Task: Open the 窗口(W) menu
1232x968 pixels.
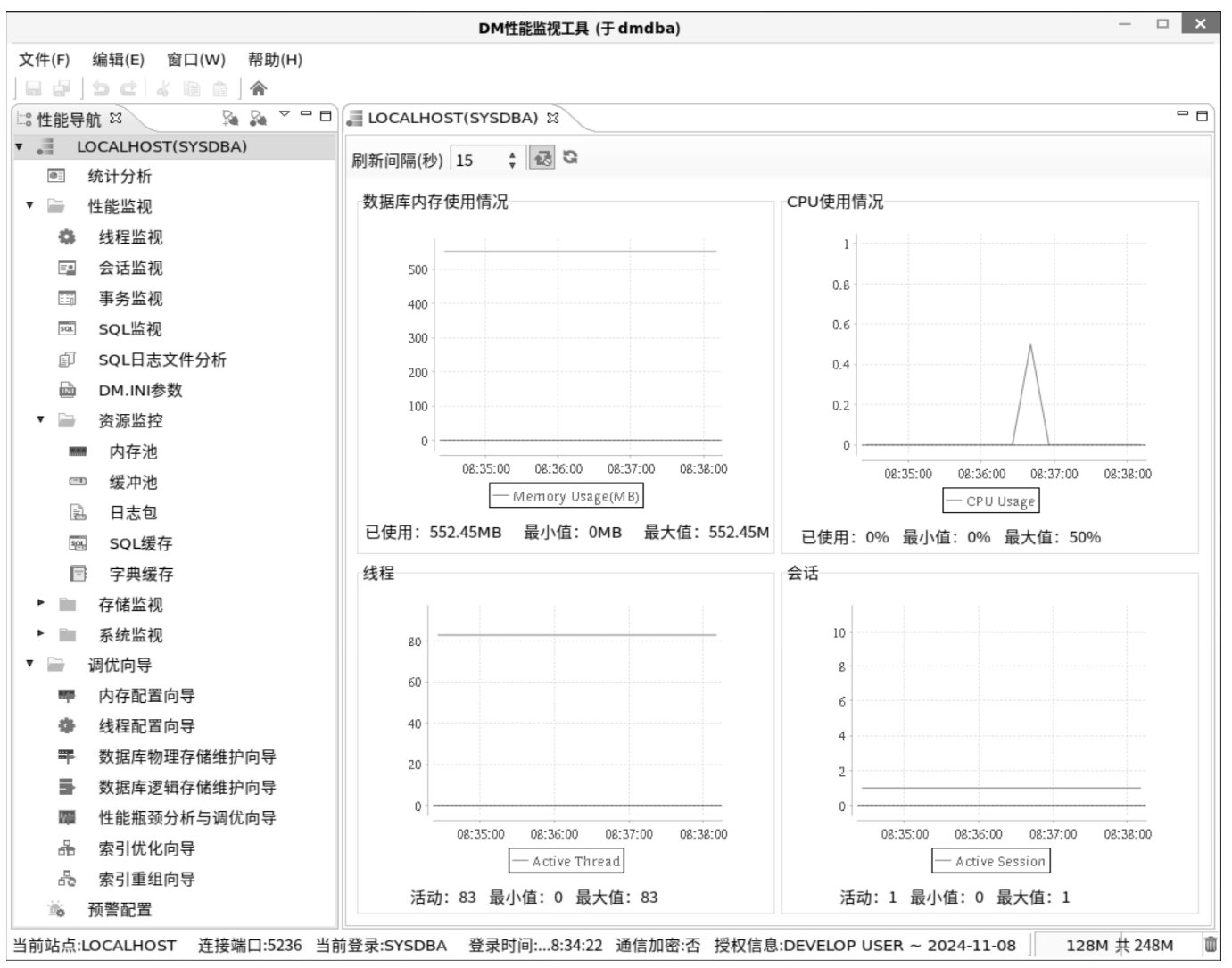Action: click(x=196, y=60)
